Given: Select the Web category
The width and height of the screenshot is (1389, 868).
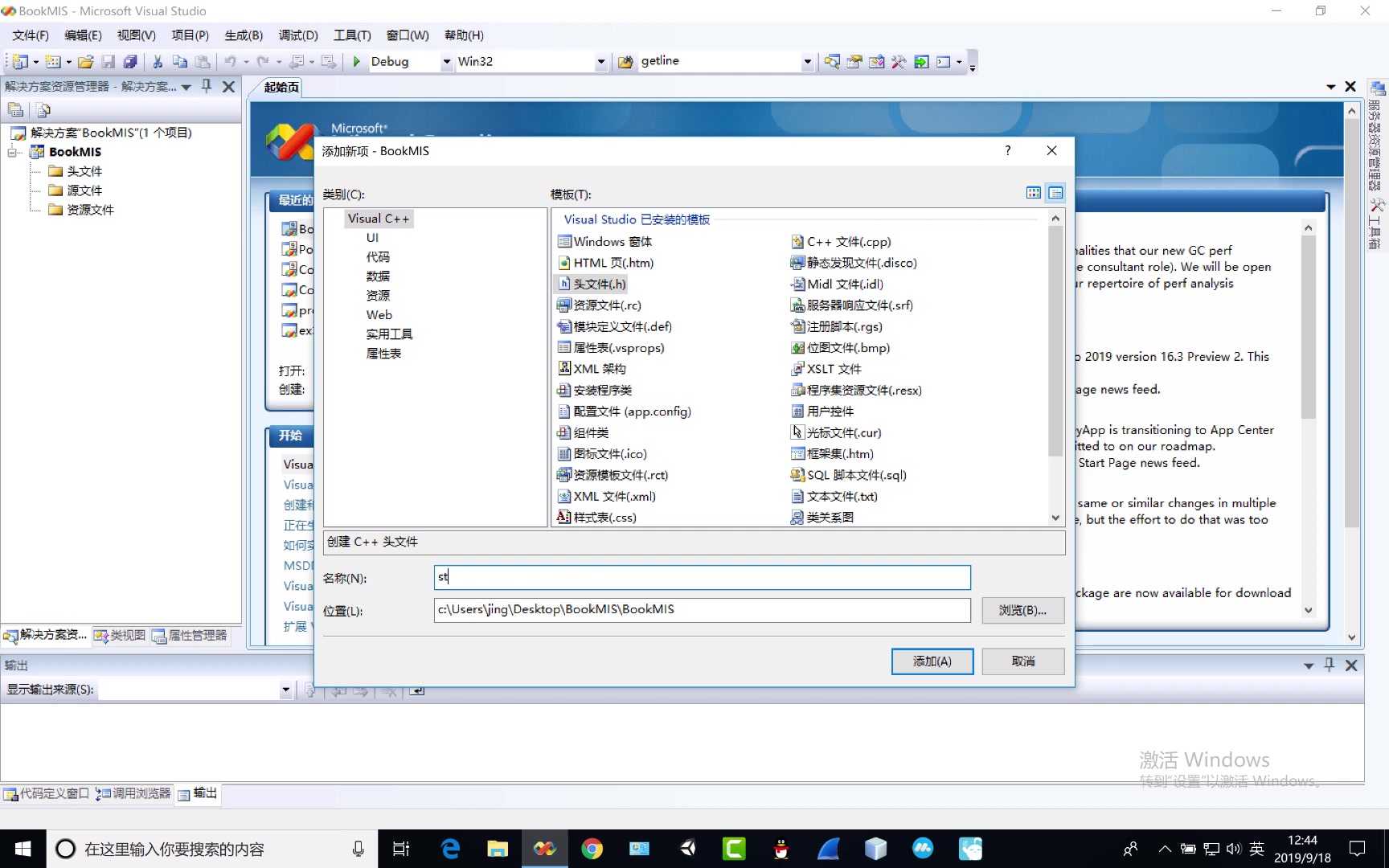Looking at the screenshot, I should (379, 315).
